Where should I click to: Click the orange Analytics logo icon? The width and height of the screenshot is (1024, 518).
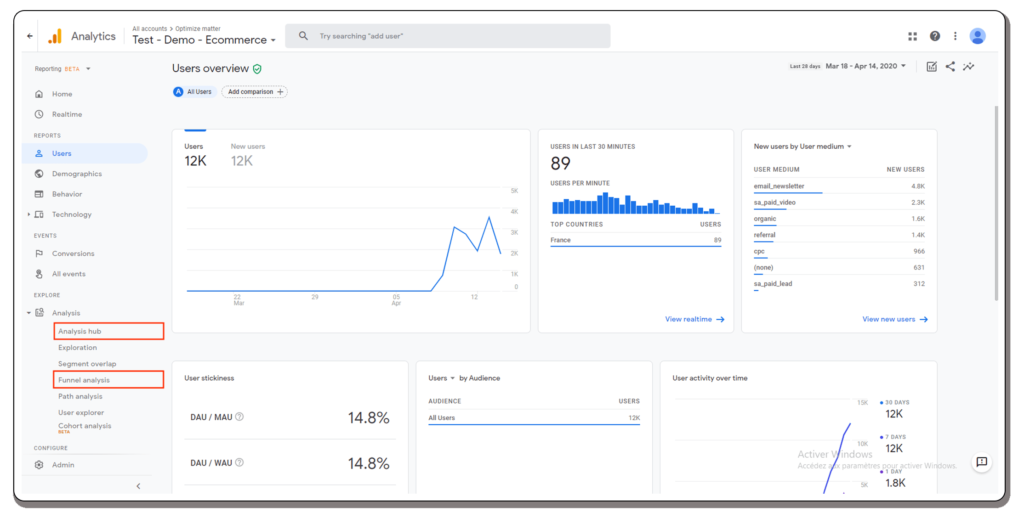click(x=56, y=37)
